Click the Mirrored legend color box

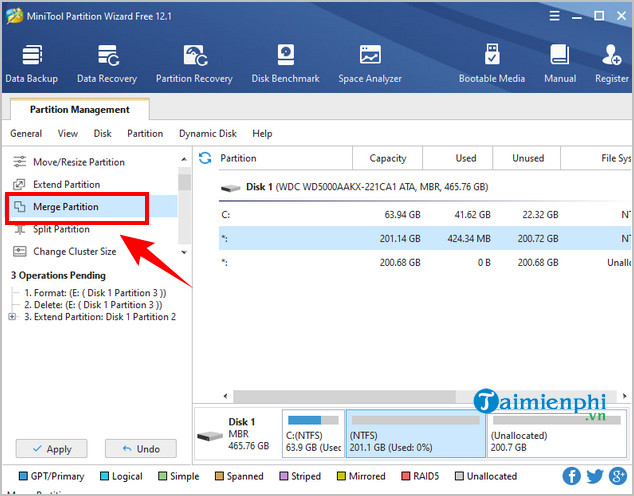(341, 476)
